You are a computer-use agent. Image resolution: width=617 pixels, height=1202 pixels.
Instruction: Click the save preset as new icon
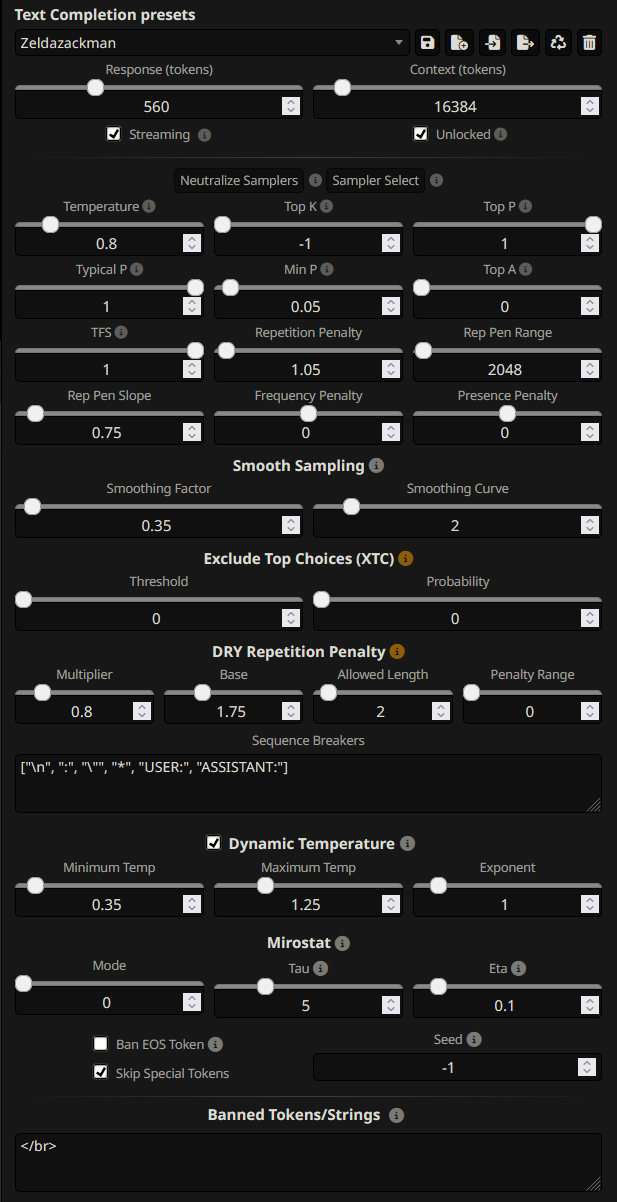point(460,42)
